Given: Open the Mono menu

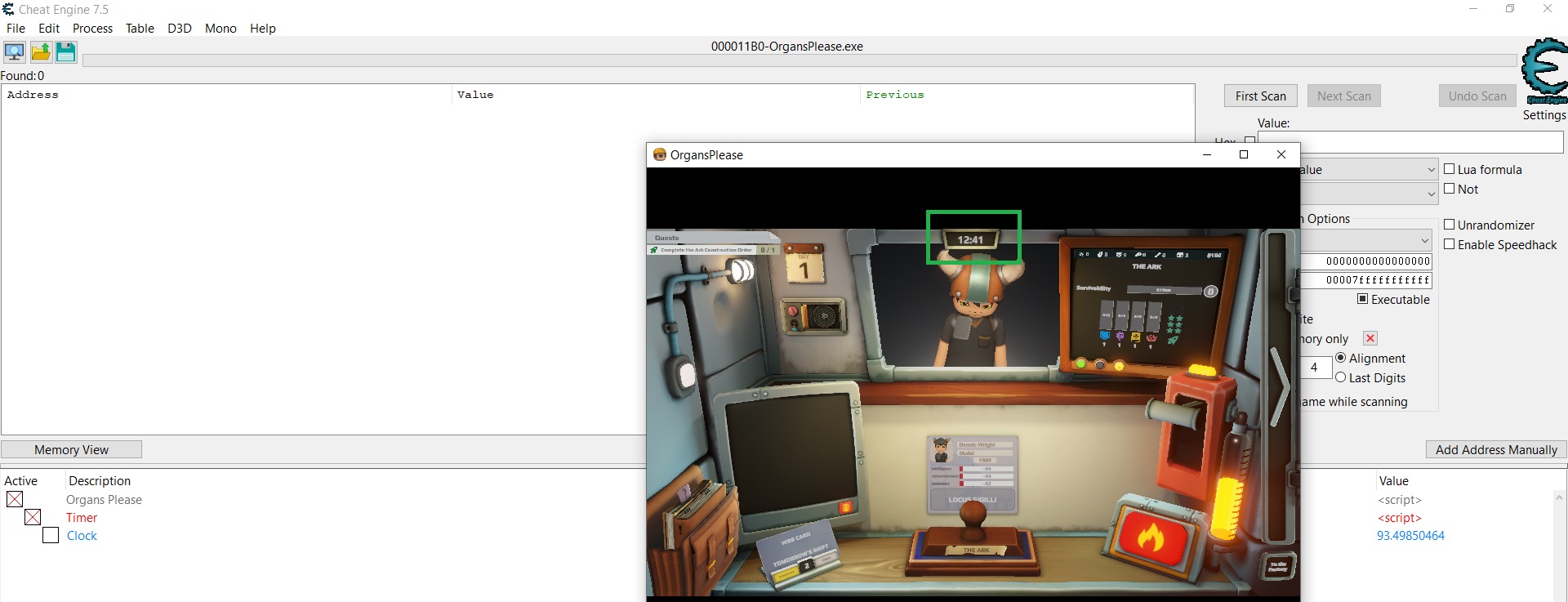Looking at the screenshot, I should [220, 28].
